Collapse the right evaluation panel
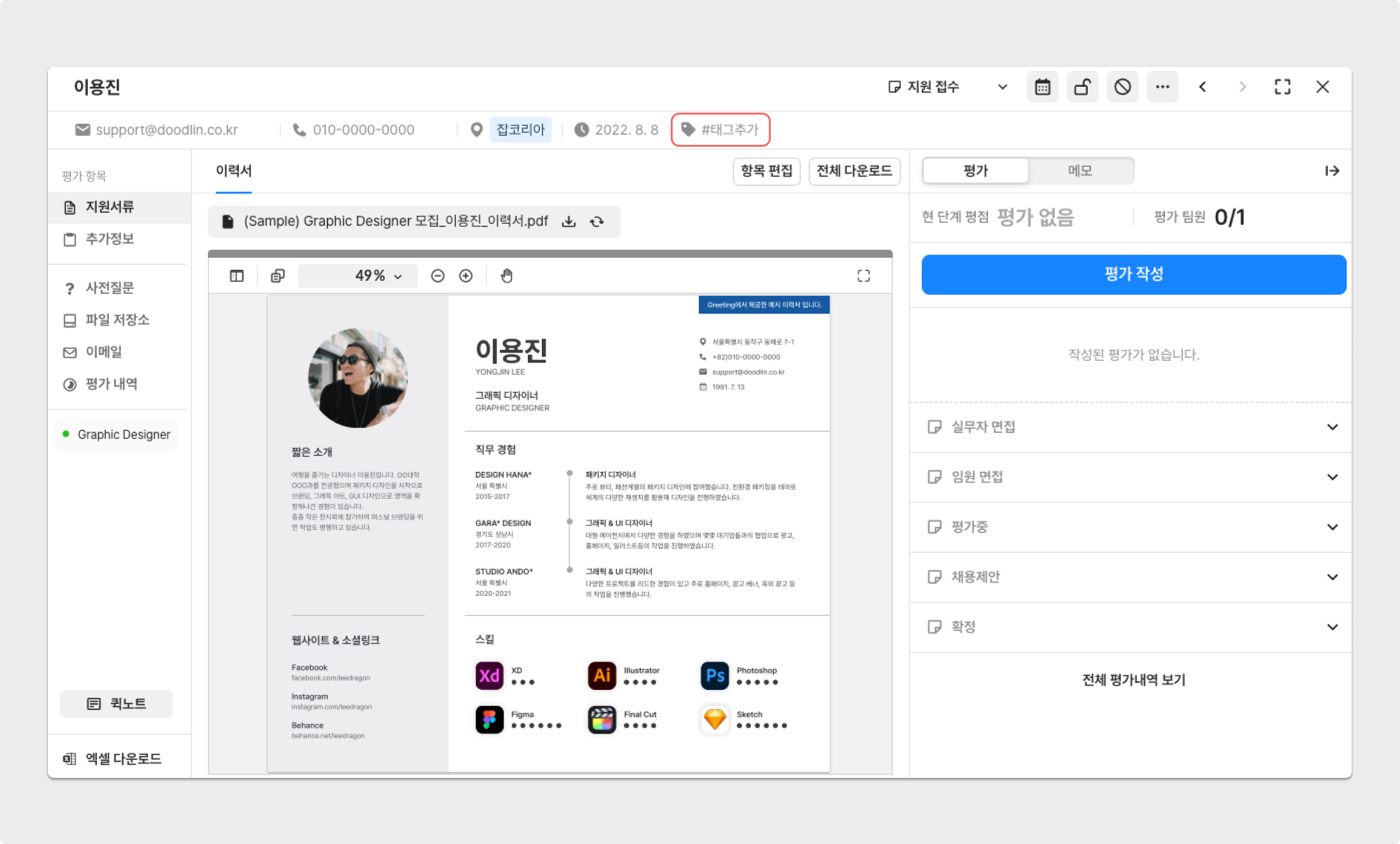Image resolution: width=1400 pixels, height=844 pixels. [x=1332, y=171]
